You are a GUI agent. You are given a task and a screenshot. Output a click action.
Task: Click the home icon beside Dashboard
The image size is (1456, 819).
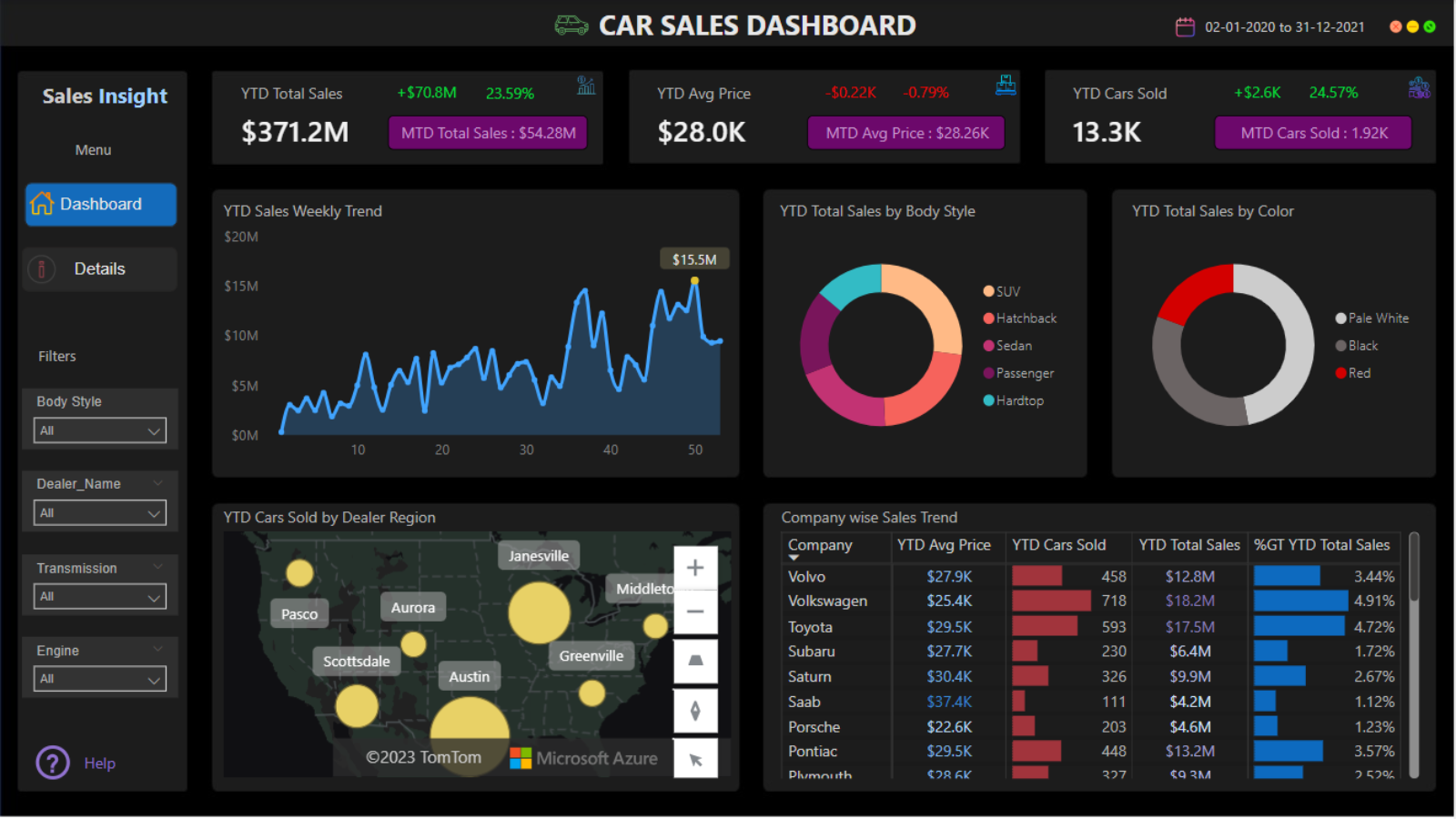pos(42,205)
